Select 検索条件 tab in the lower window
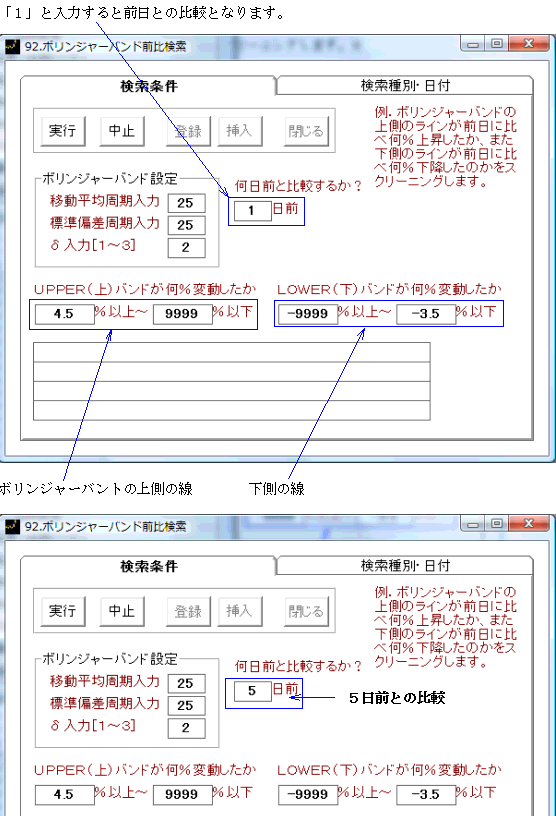This screenshot has width=556, height=816. tap(148, 566)
